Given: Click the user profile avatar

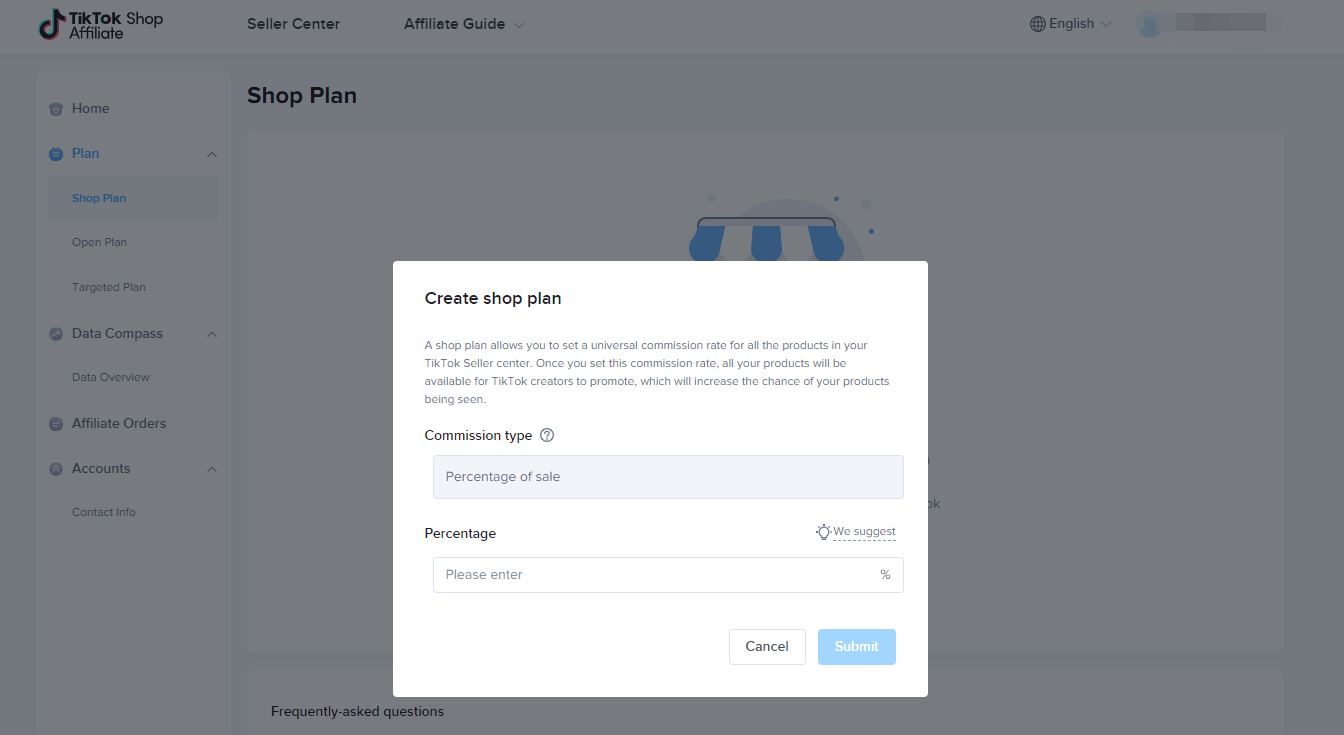Looking at the screenshot, I should tap(1149, 24).
